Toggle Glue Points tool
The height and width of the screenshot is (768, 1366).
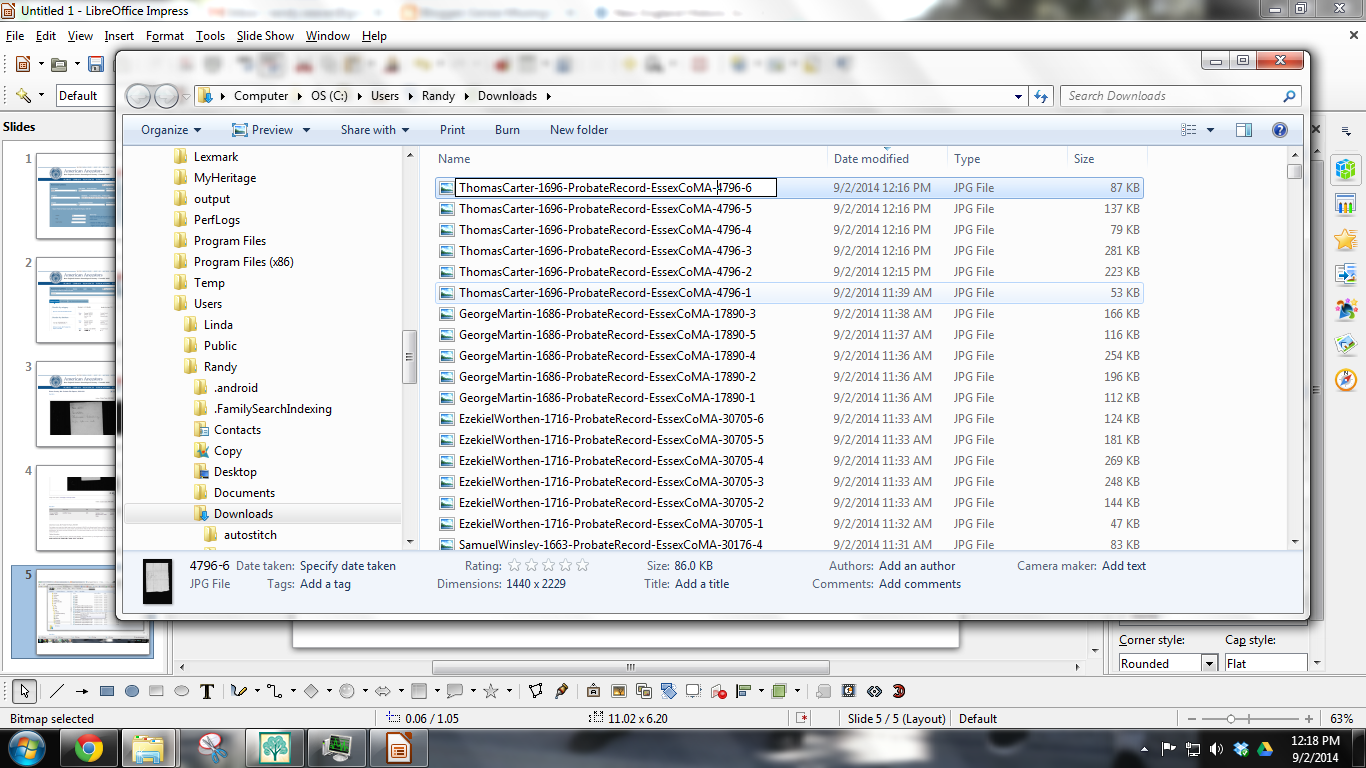pyautogui.click(x=561, y=690)
